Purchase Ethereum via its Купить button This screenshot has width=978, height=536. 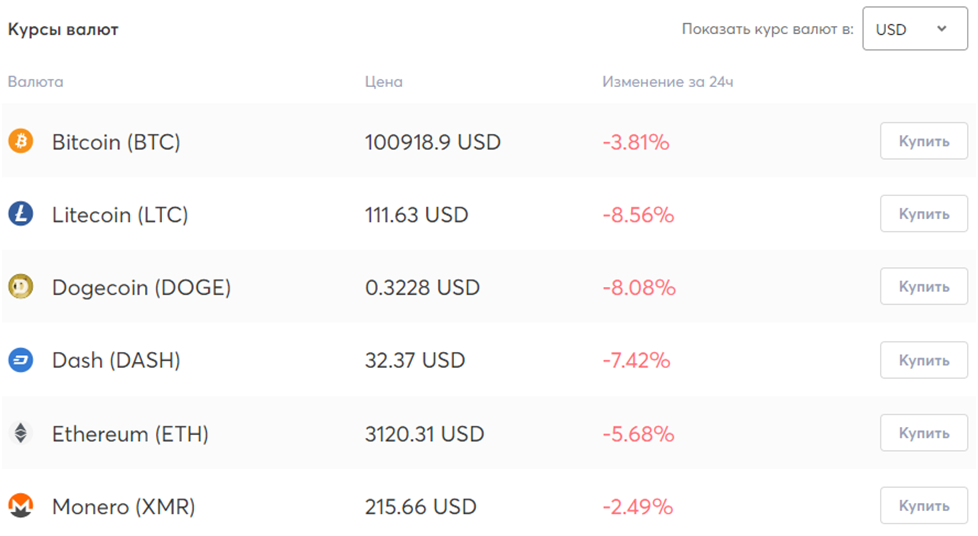pyautogui.click(x=924, y=433)
